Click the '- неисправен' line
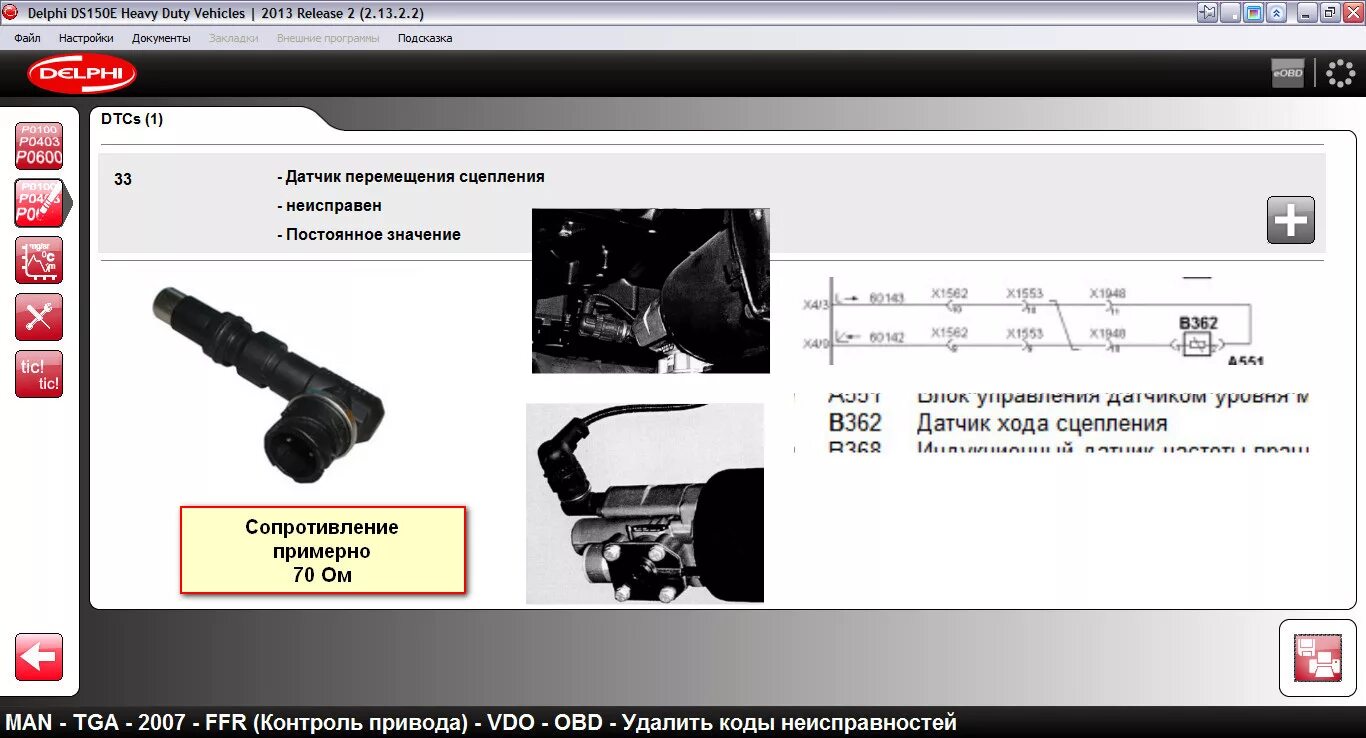The image size is (1366, 738). [330, 205]
